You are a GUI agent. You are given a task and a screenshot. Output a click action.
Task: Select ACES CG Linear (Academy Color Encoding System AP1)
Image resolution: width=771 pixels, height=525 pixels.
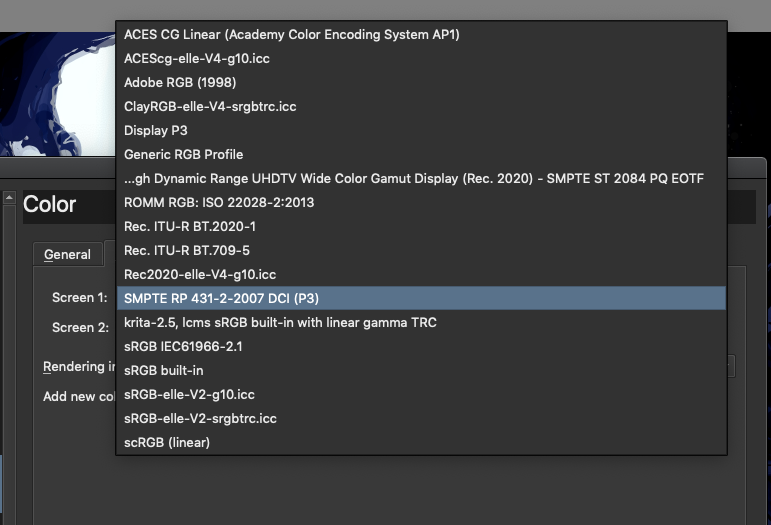click(x=291, y=34)
